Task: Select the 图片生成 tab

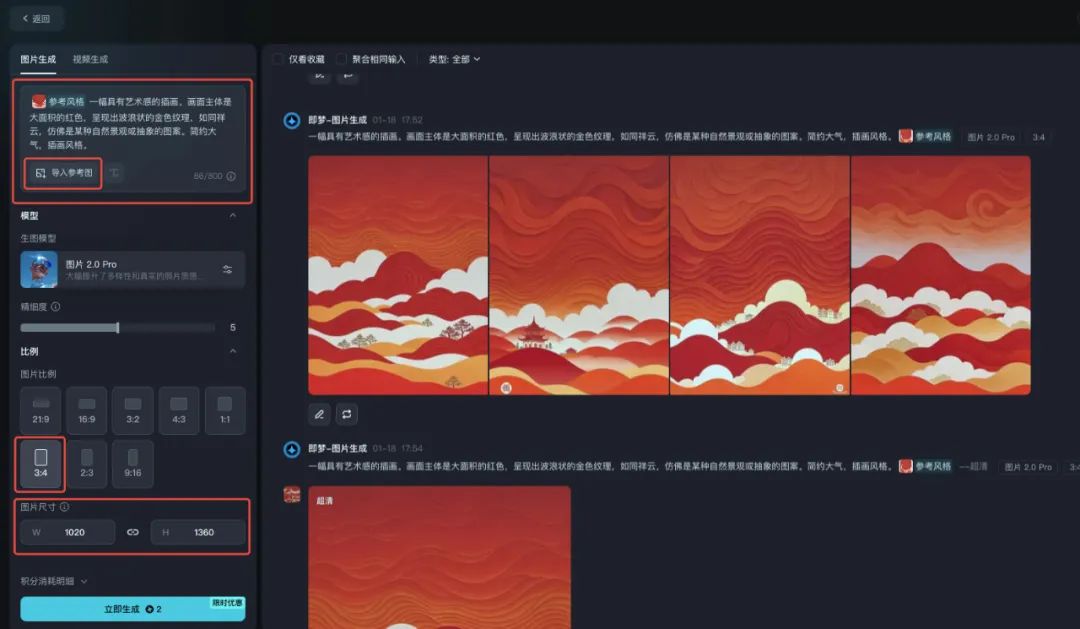Action: click(38, 59)
